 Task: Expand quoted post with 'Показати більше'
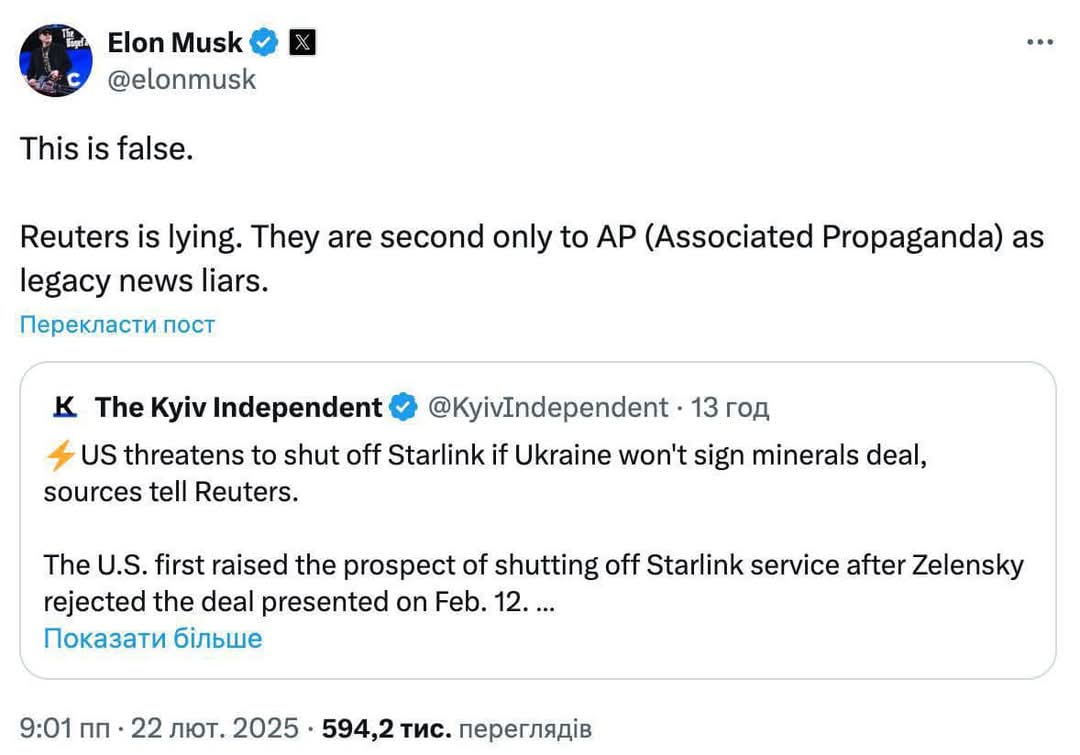point(152,638)
